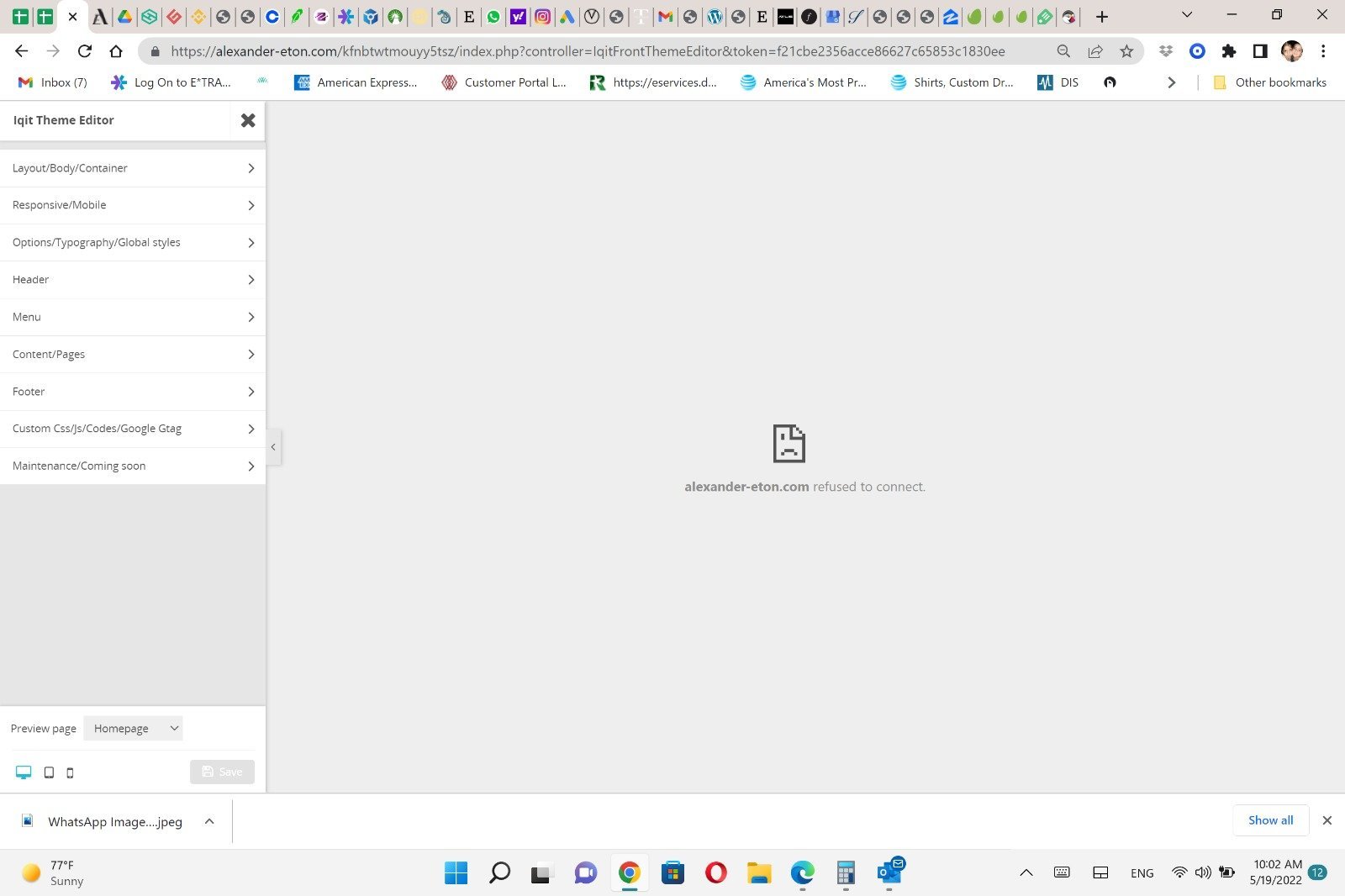Switch to the Yahoo tab

(x=518, y=17)
